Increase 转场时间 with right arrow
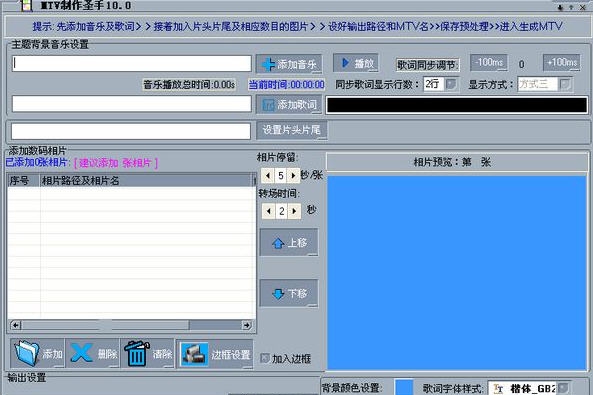 pos(294,211)
